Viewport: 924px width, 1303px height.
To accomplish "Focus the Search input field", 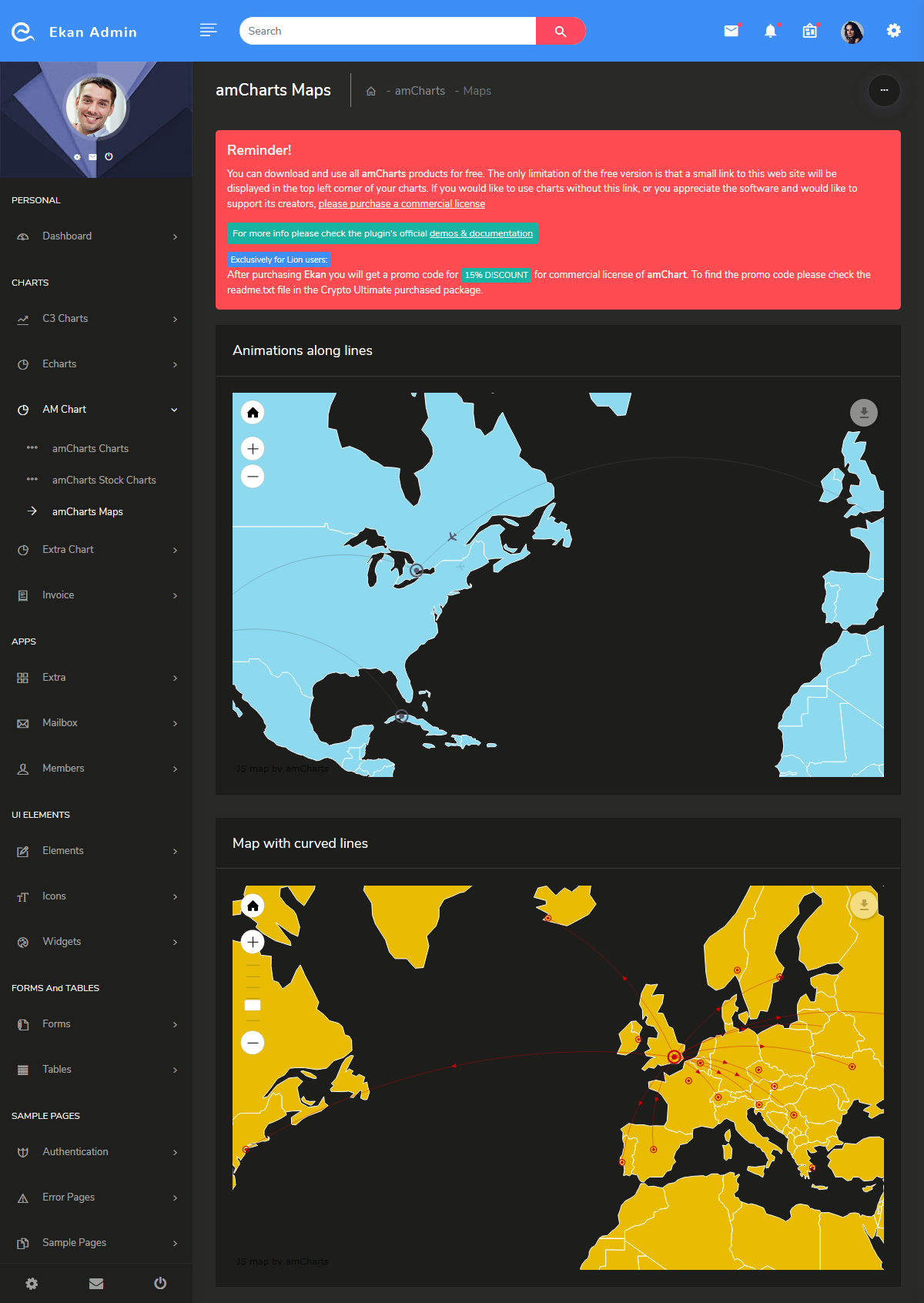I will point(388,31).
